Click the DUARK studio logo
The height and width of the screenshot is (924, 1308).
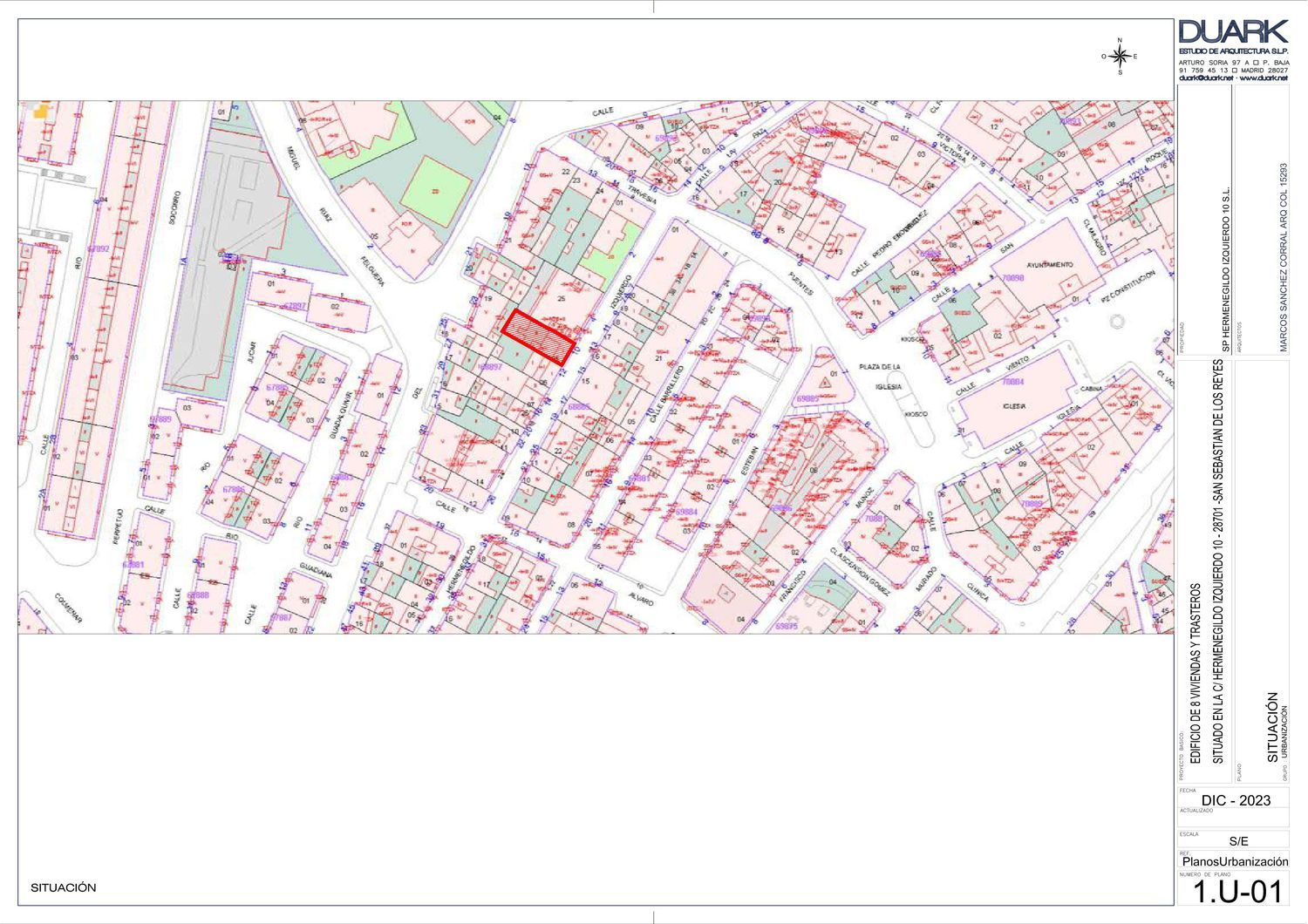[1233, 32]
